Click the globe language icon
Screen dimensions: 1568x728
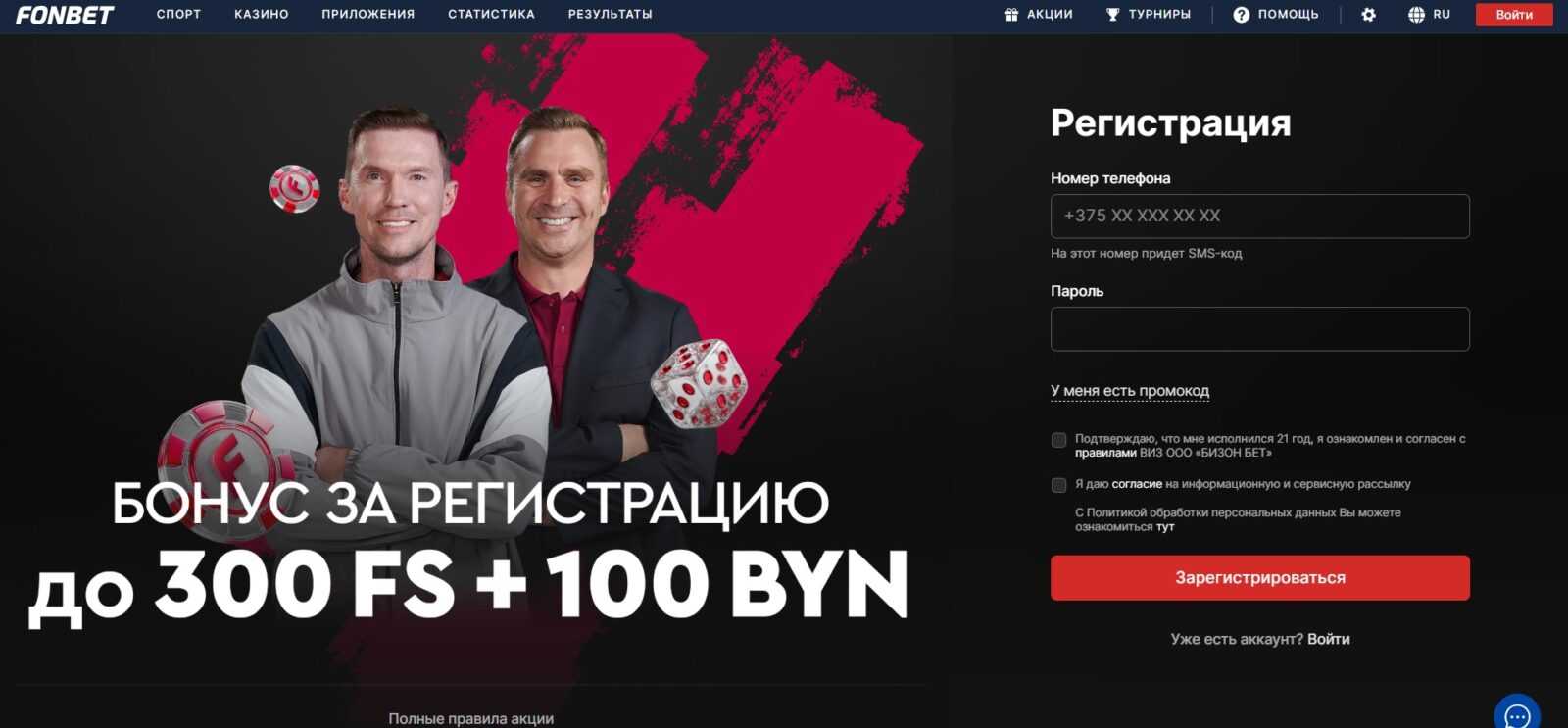click(1416, 15)
